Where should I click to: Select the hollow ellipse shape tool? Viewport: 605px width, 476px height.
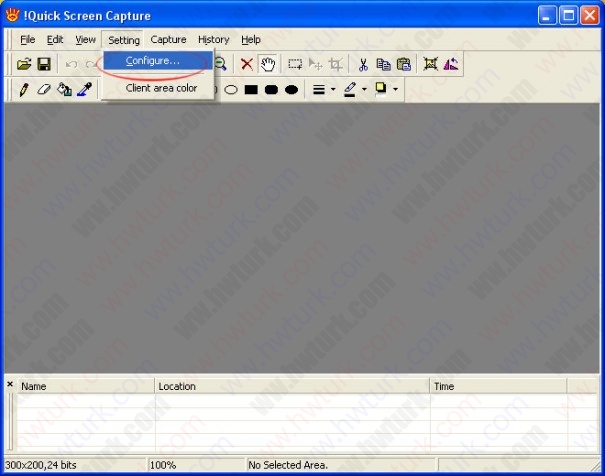(231, 90)
